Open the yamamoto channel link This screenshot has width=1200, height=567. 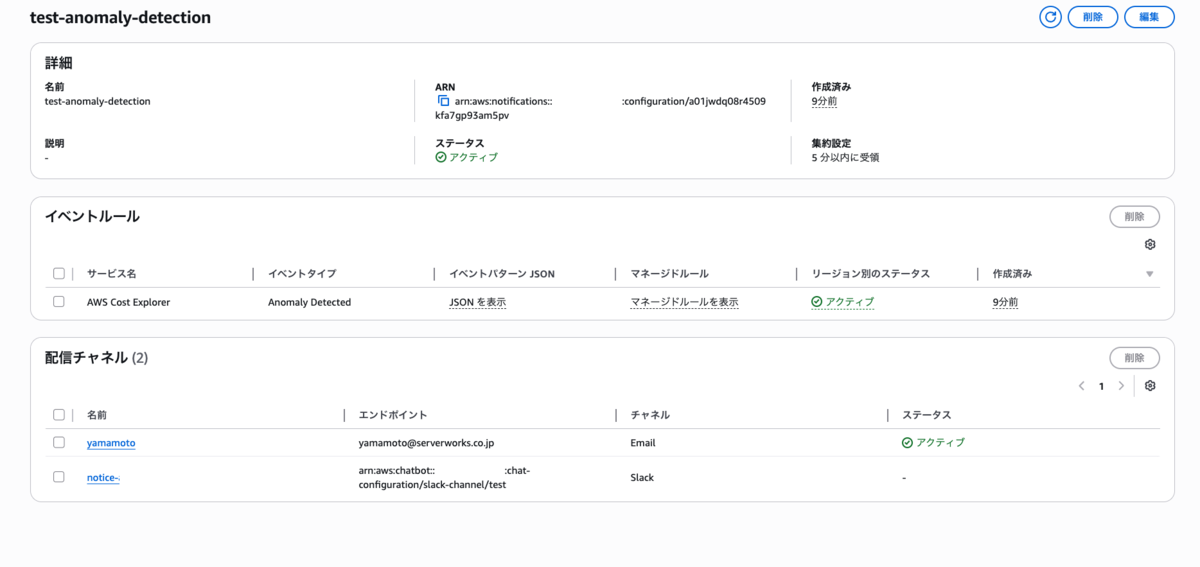point(111,442)
